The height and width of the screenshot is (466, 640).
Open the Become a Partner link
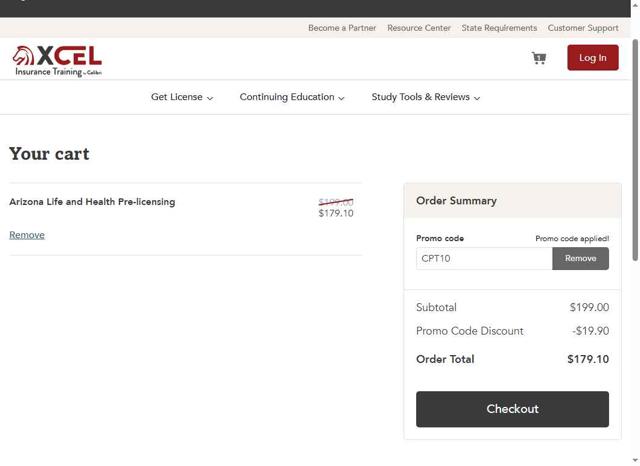click(342, 28)
